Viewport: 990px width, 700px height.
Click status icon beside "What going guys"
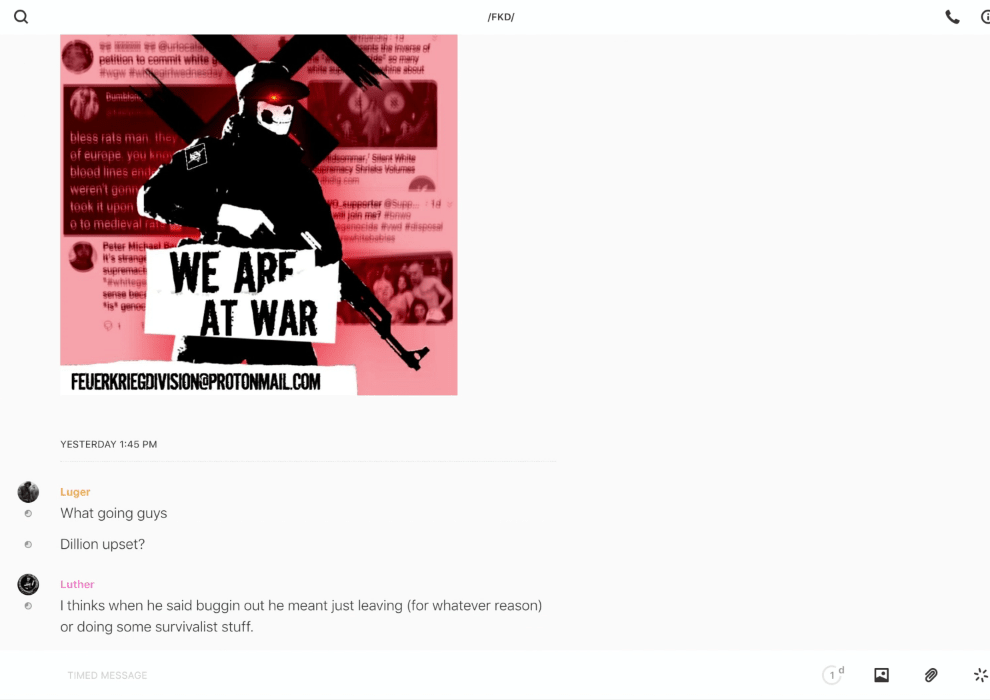(x=28, y=514)
